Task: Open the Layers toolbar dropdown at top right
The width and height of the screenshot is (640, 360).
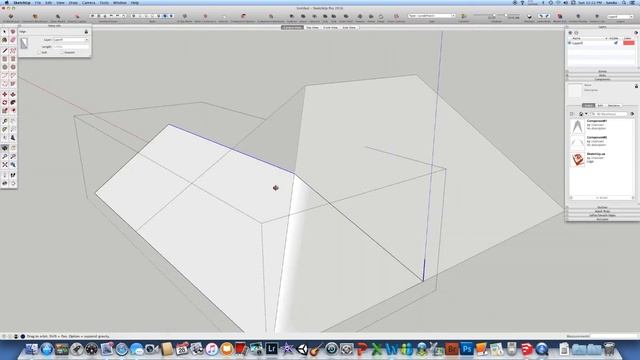Action: point(620,17)
